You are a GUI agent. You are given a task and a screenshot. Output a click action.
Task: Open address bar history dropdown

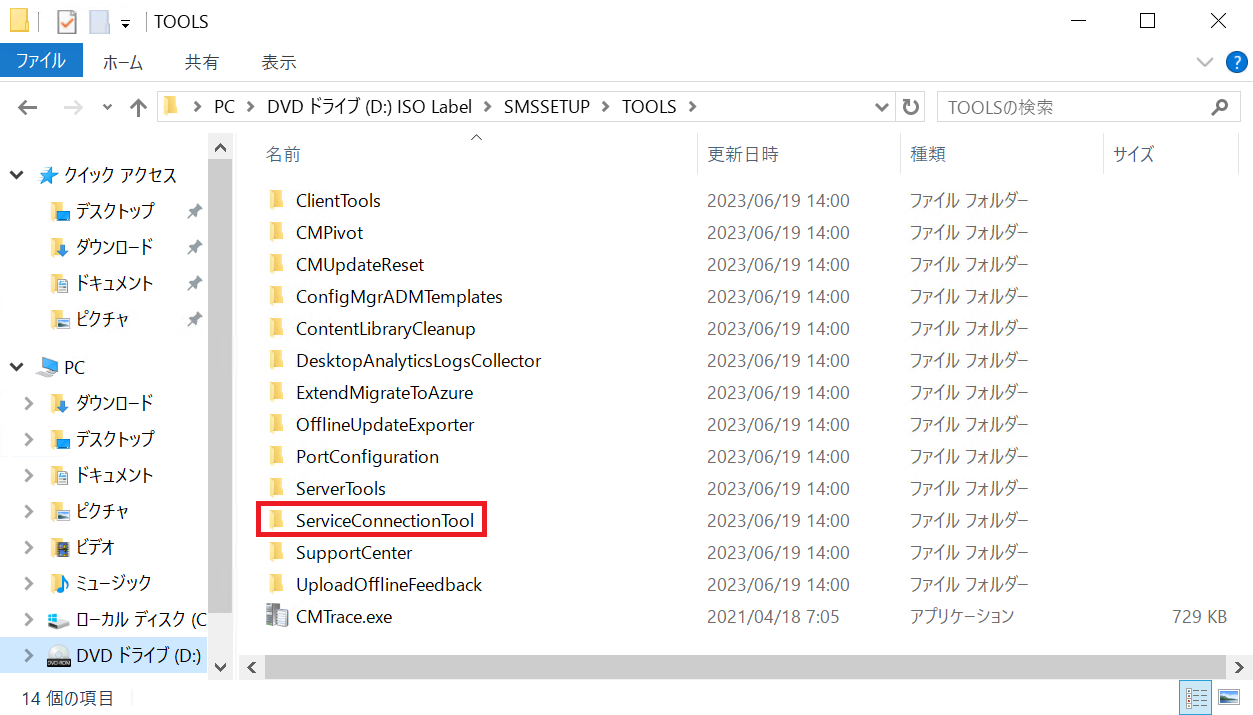(881, 107)
